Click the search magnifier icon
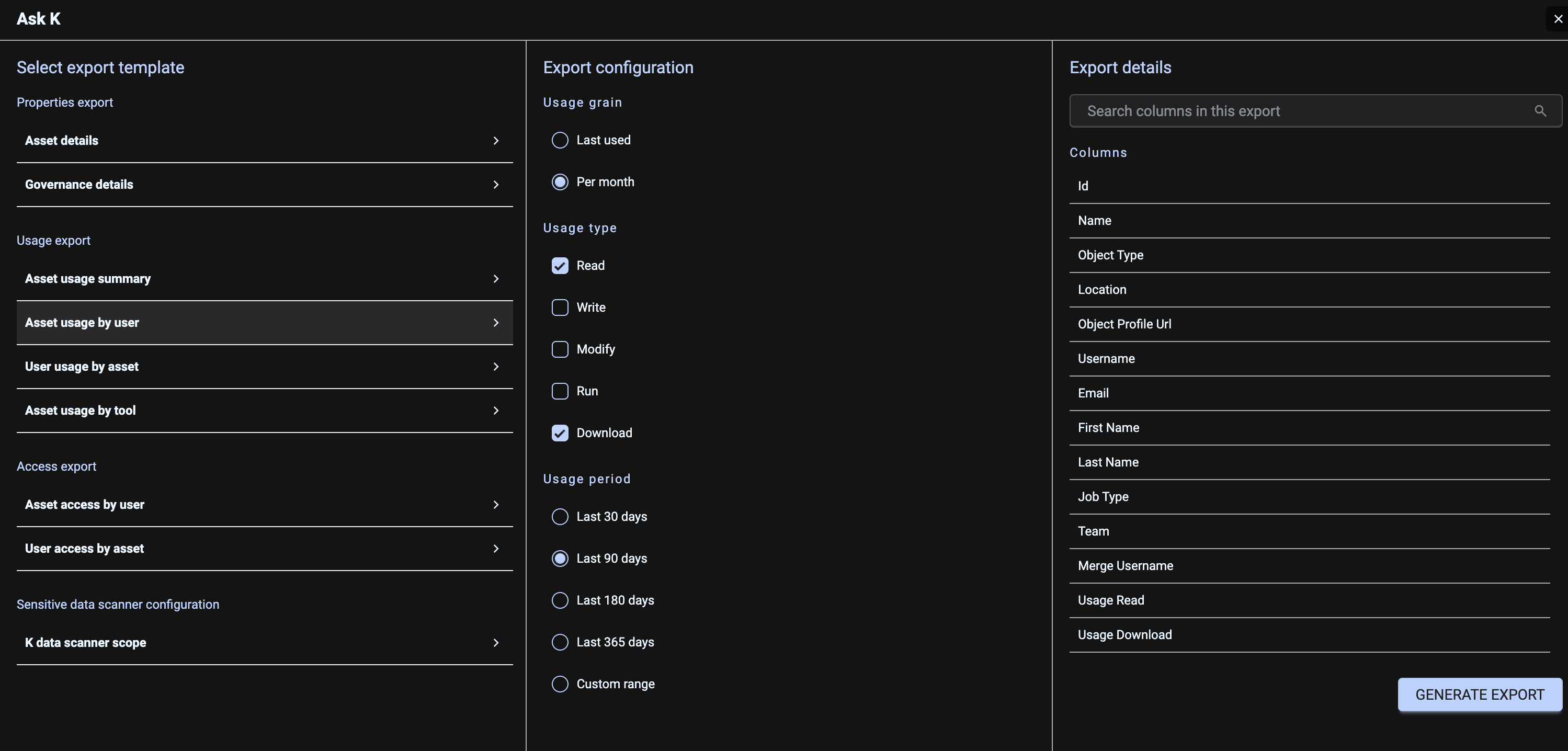Image resolution: width=1568 pixels, height=751 pixels. click(1540, 111)
